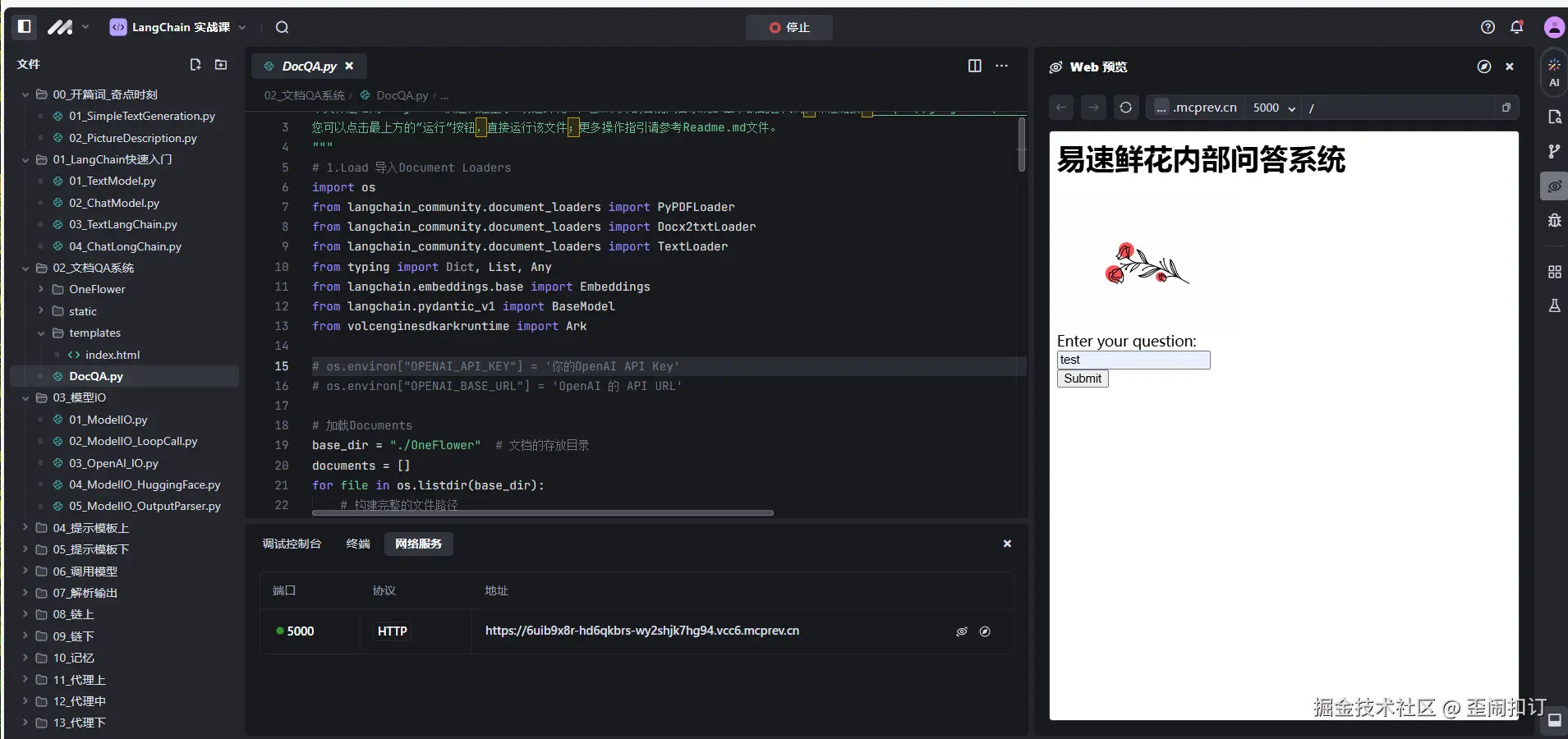Click the Enter your question input field
Image resolution: width=1568 pixels, height=739 pixels.
click(x=1133, y=360)
